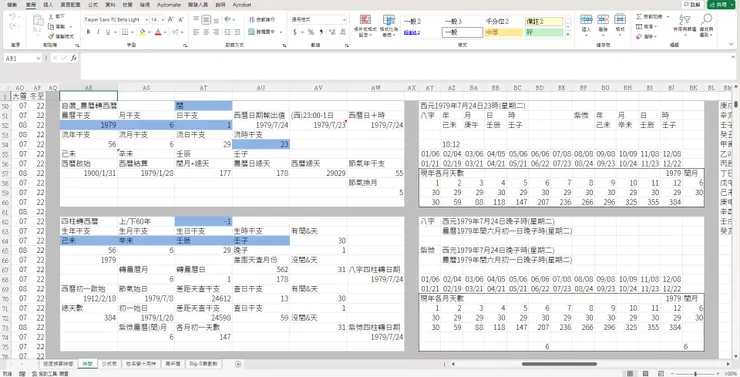Toggle Underline formatting
Viewport: 740px width, 377px height.
[108, 32]
